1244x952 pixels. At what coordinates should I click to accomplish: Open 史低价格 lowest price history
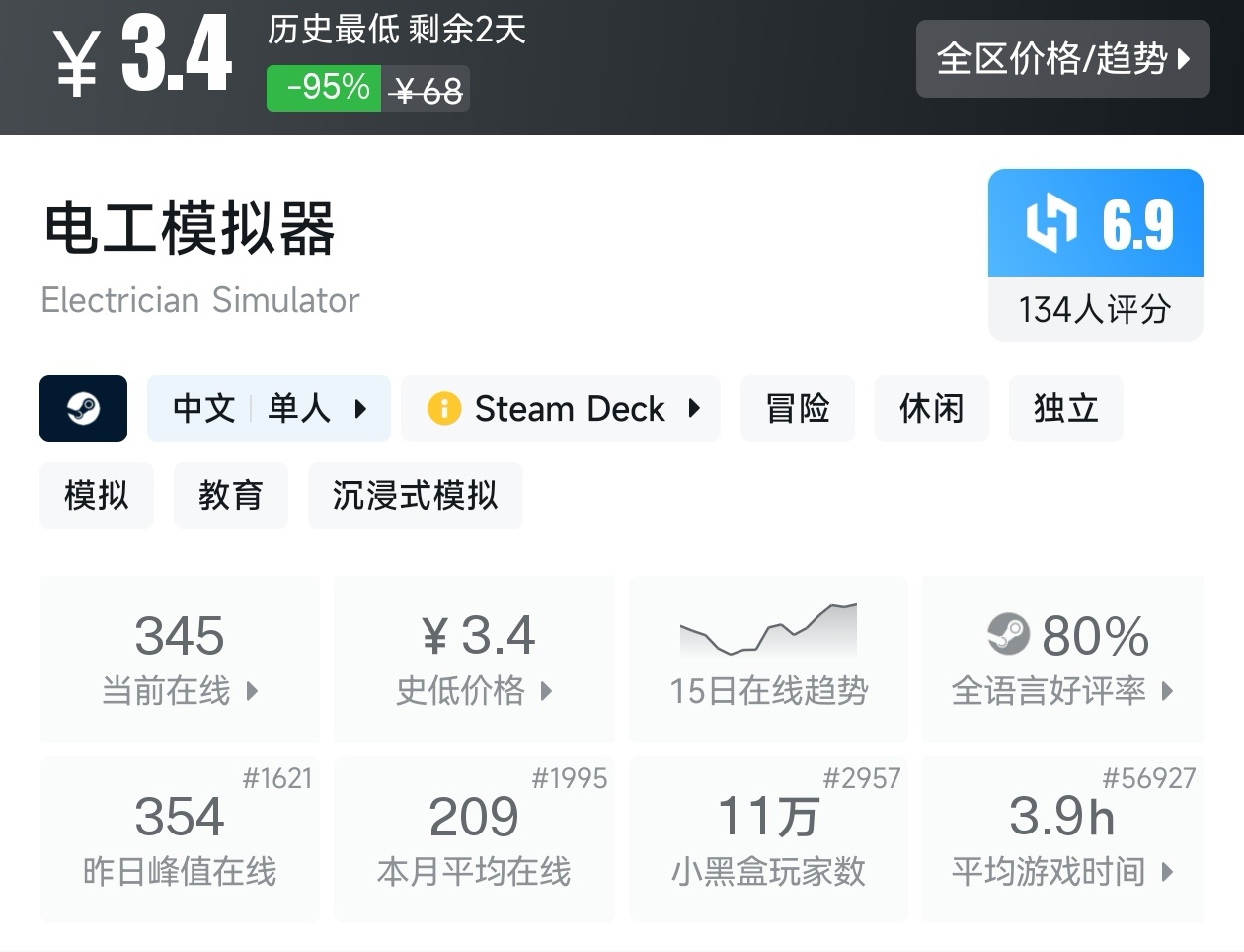coord(474,659)
